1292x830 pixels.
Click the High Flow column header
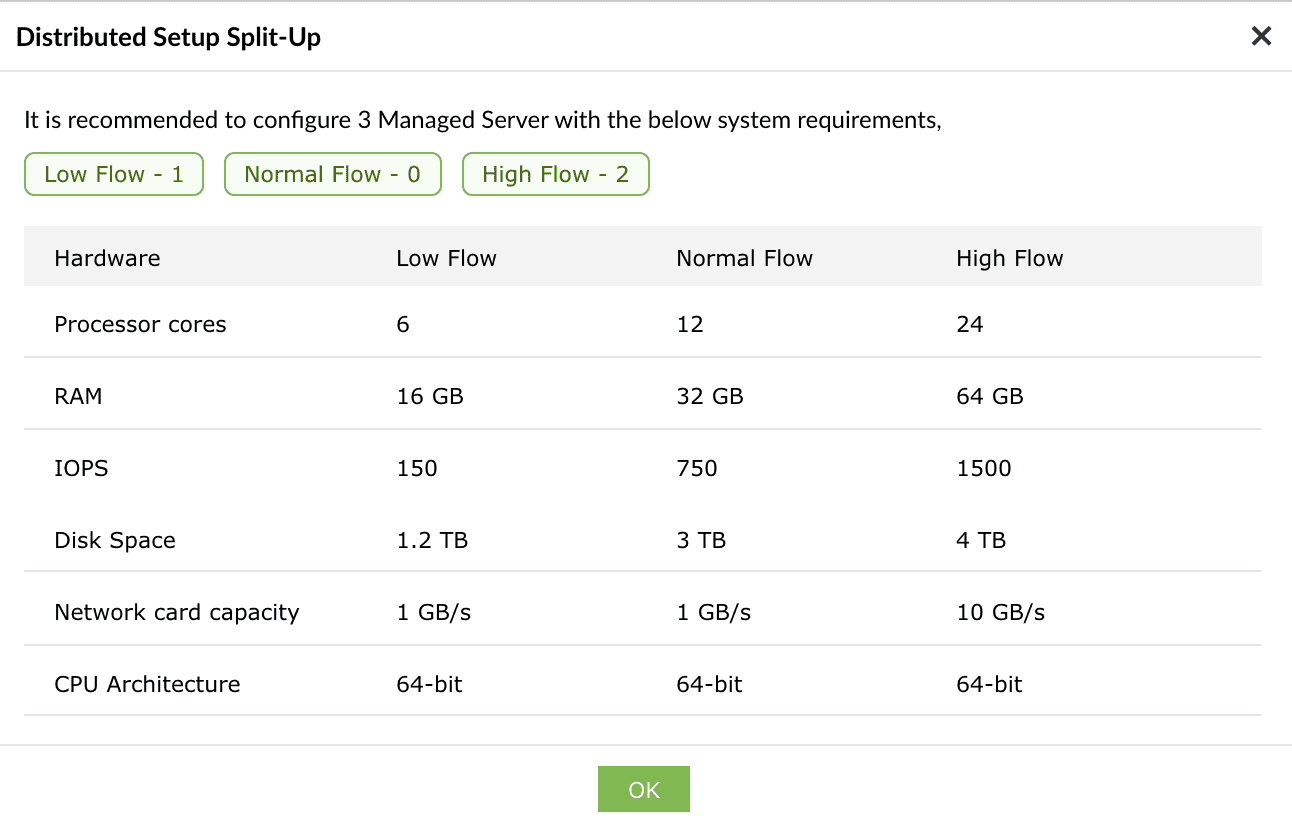(x=1009, y=257)
